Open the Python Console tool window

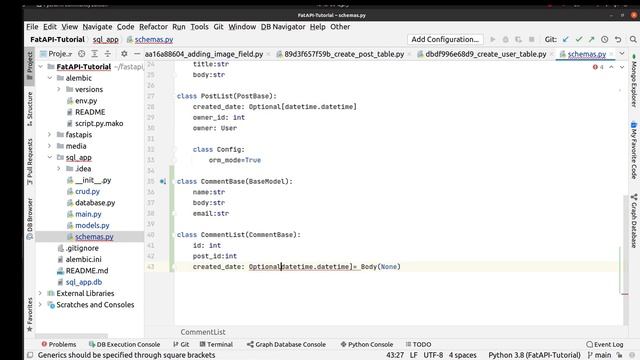tap(367, 344)
